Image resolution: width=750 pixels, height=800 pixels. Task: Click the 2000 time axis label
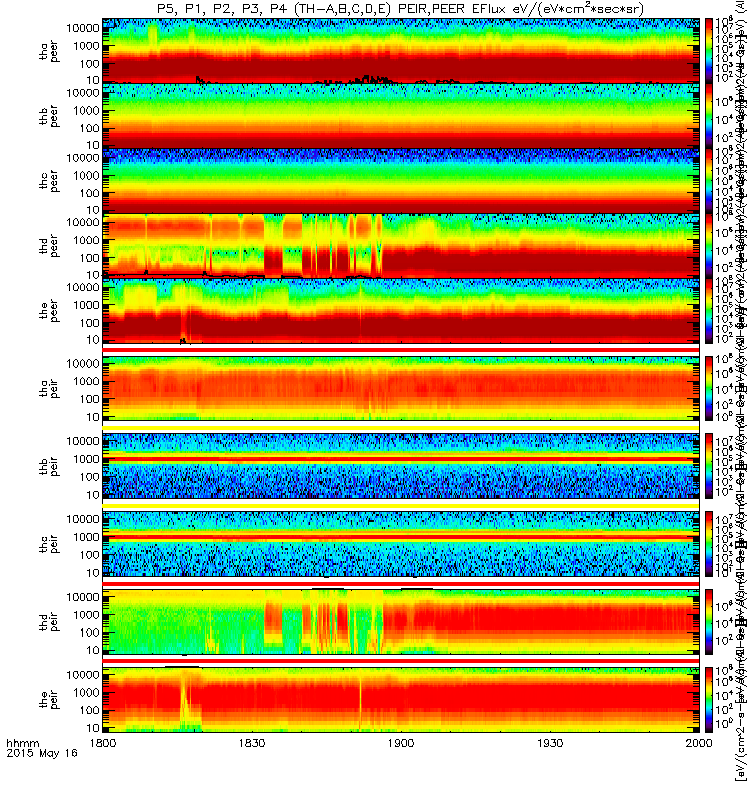click(698, 743)
